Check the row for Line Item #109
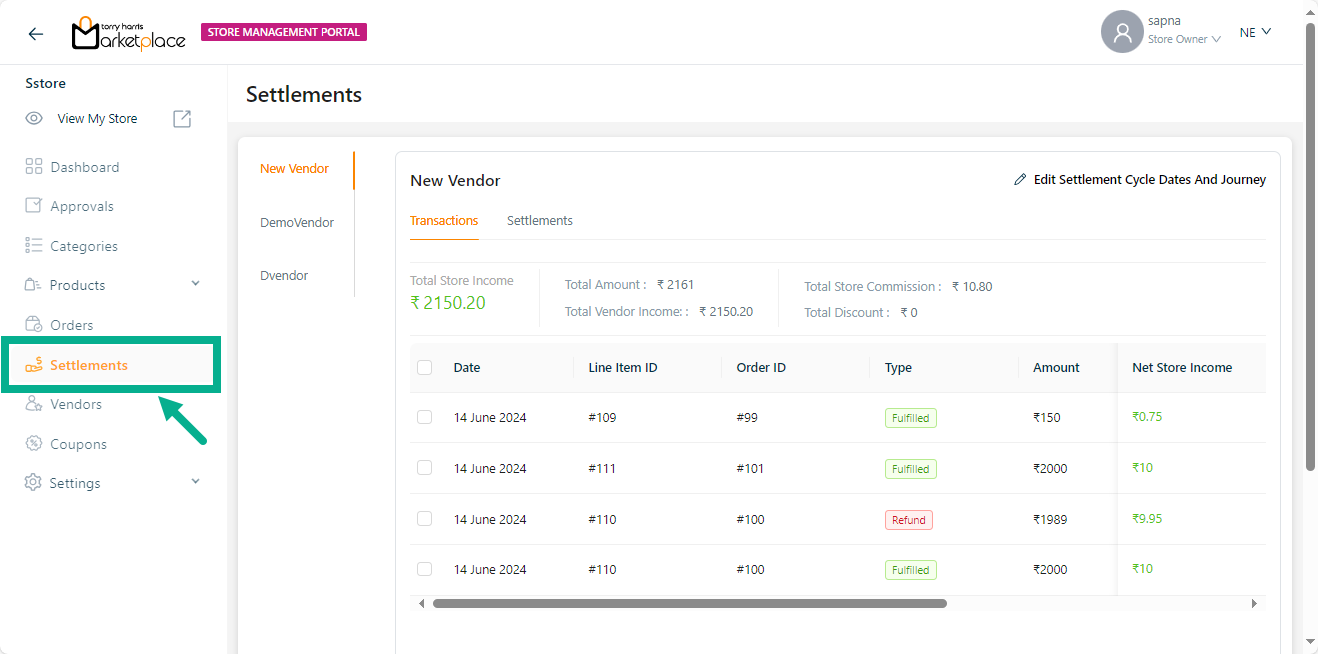Viewport: 1318px width, 654px height. (425, 417)
